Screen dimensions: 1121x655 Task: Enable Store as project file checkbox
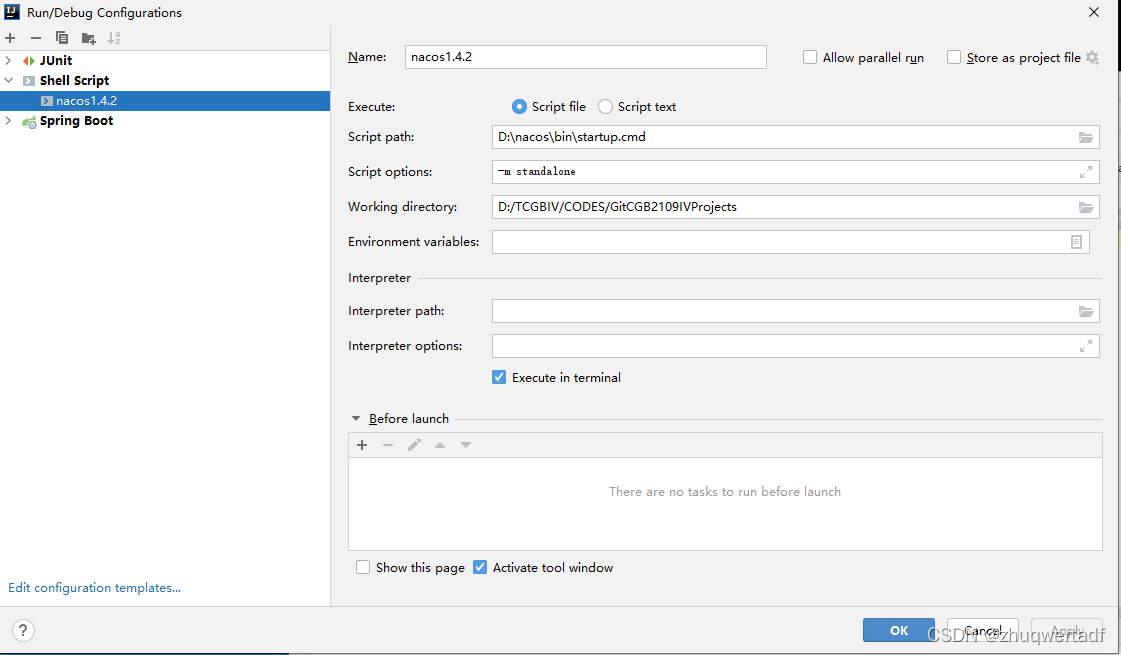(x=954, y=57)
